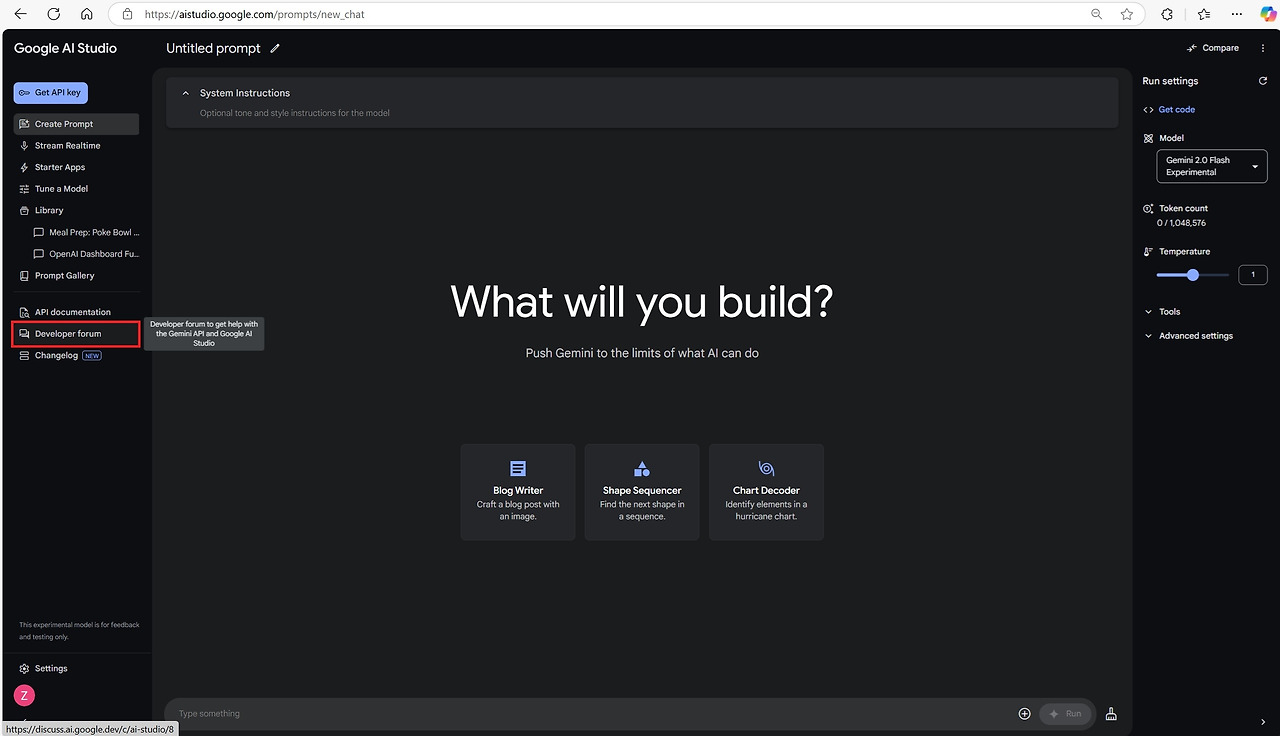Image resolution: width=1280 pixels, height=736 pixels.
Task: Select Create Prompt in the sidebar
Action: point(76,124)
